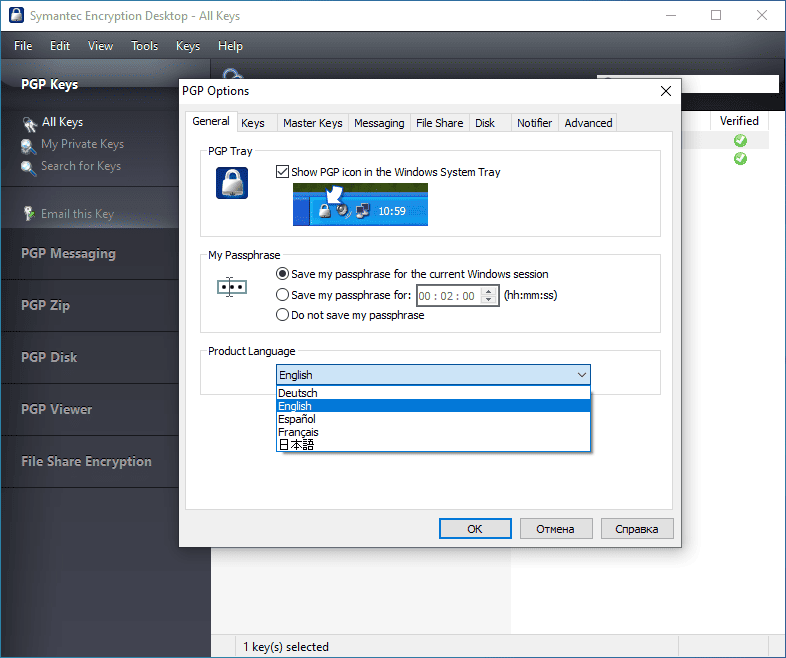
Task: Open the File menu
Action: (23, 46)
